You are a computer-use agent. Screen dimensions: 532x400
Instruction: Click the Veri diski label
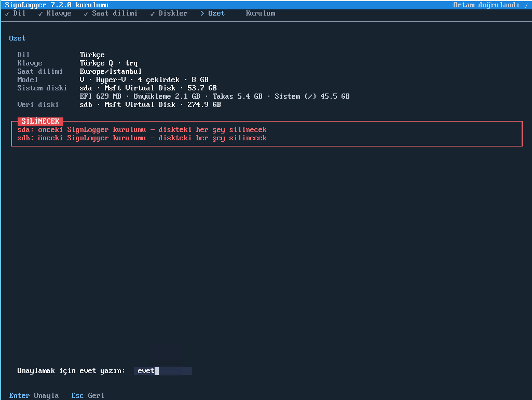(38, 105)
